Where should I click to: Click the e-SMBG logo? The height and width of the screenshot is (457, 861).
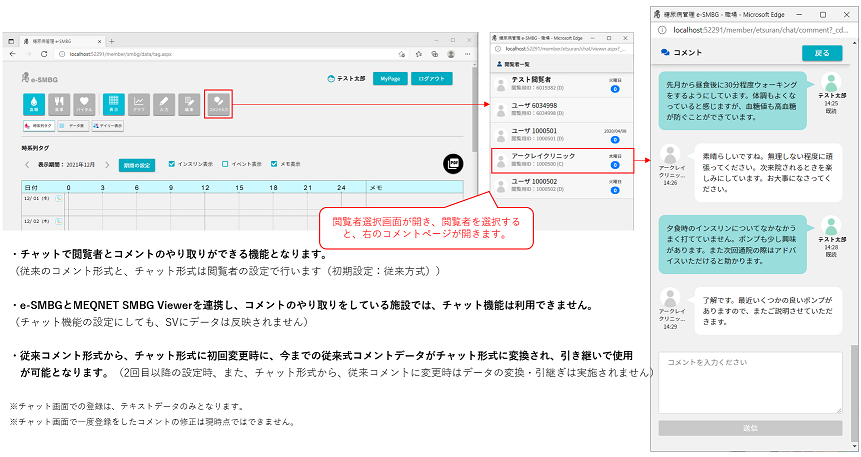pyautogui.click(x=40, y=79)
